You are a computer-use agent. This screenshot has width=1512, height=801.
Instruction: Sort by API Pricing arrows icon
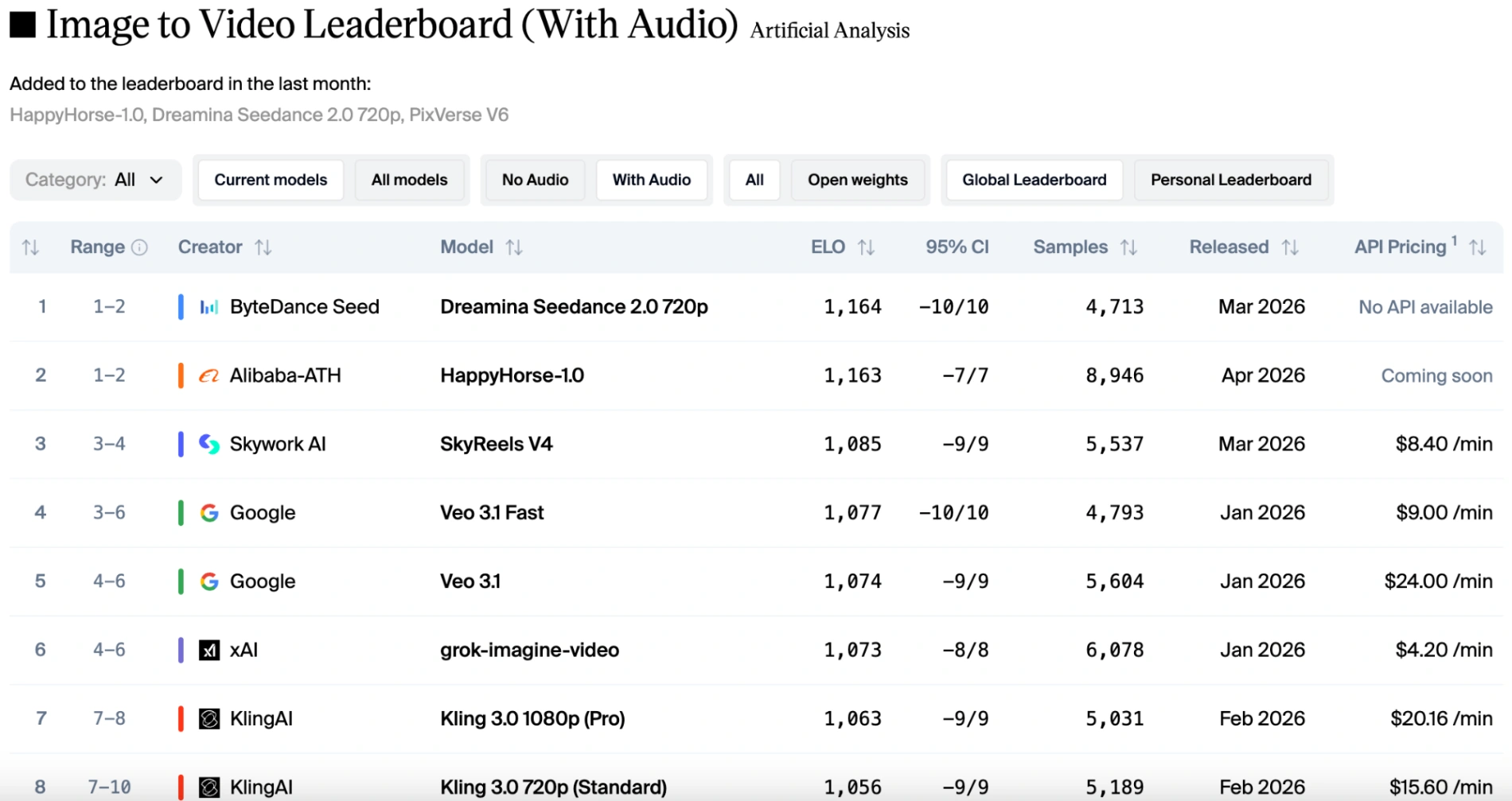(1478, 247)
